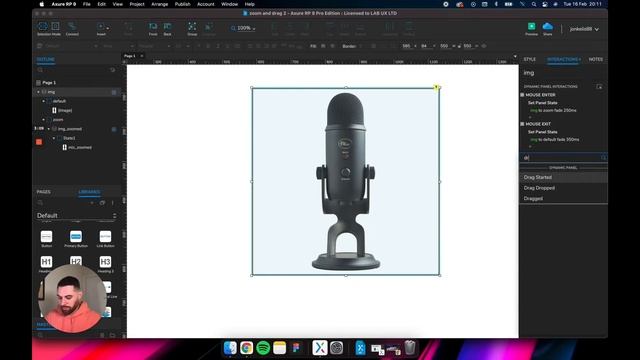Click the microphone image on canvas
Screen dimensions: 640x360
(x=346, y=181)
